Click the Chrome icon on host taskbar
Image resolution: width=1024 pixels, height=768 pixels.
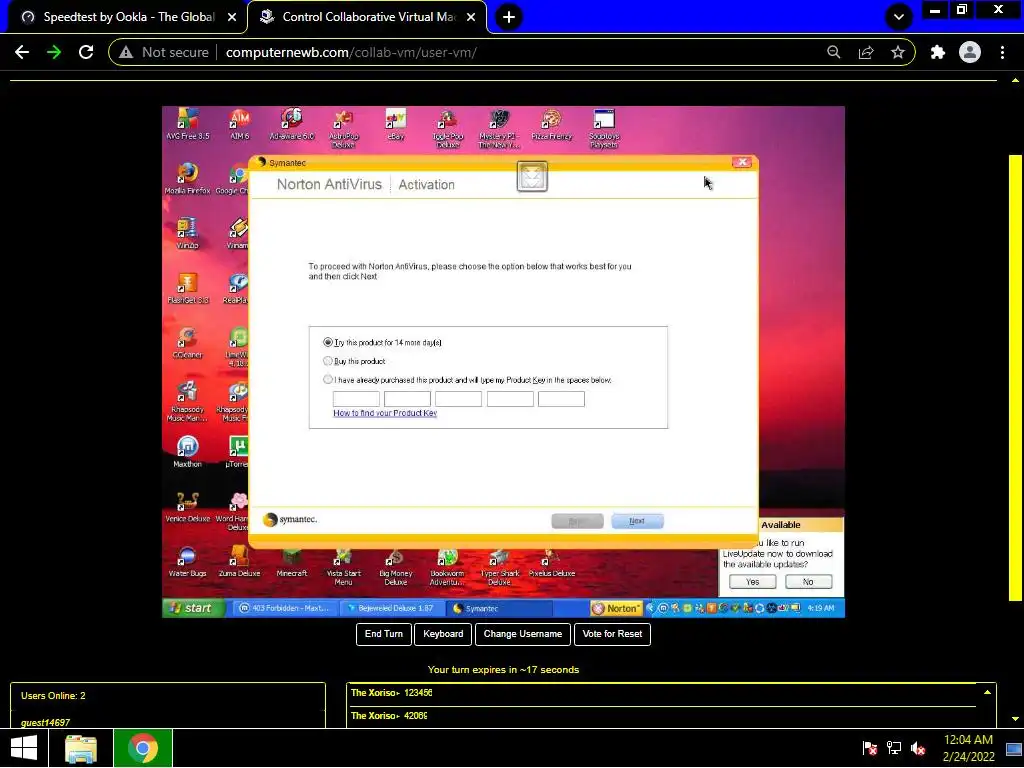(143, 748)
